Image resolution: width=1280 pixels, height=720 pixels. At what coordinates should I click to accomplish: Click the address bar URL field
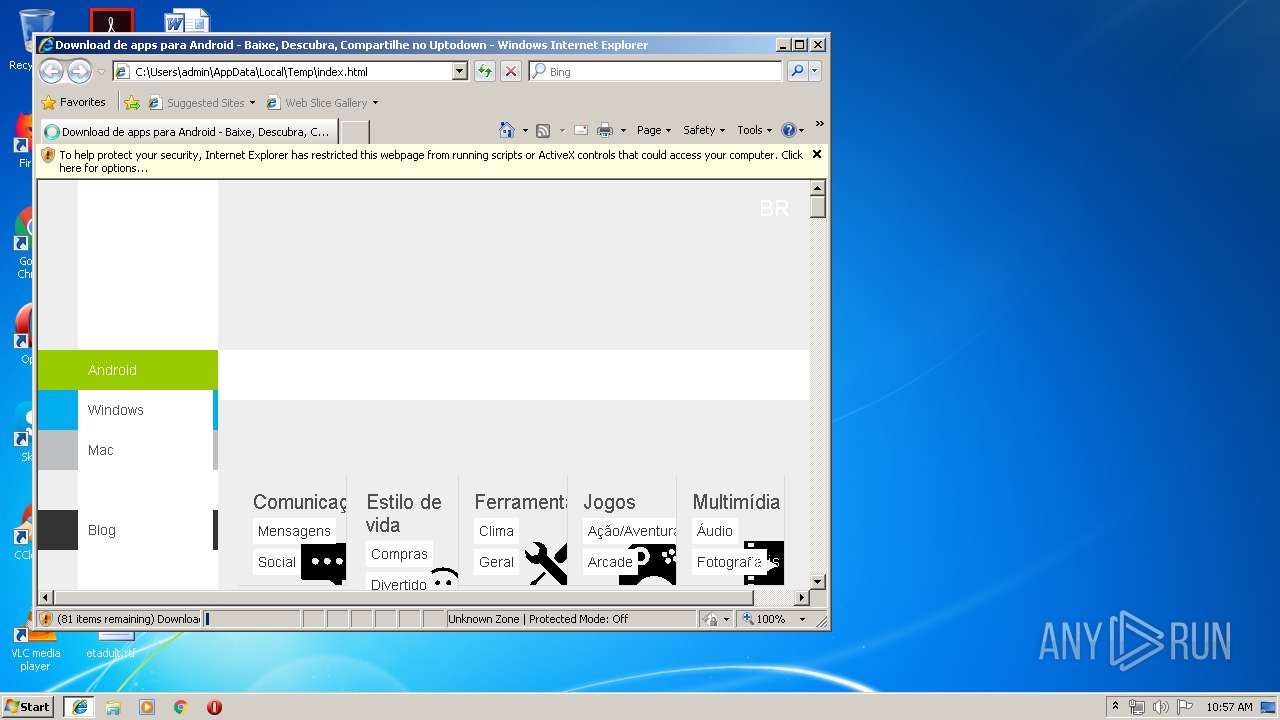click(290, 71)
